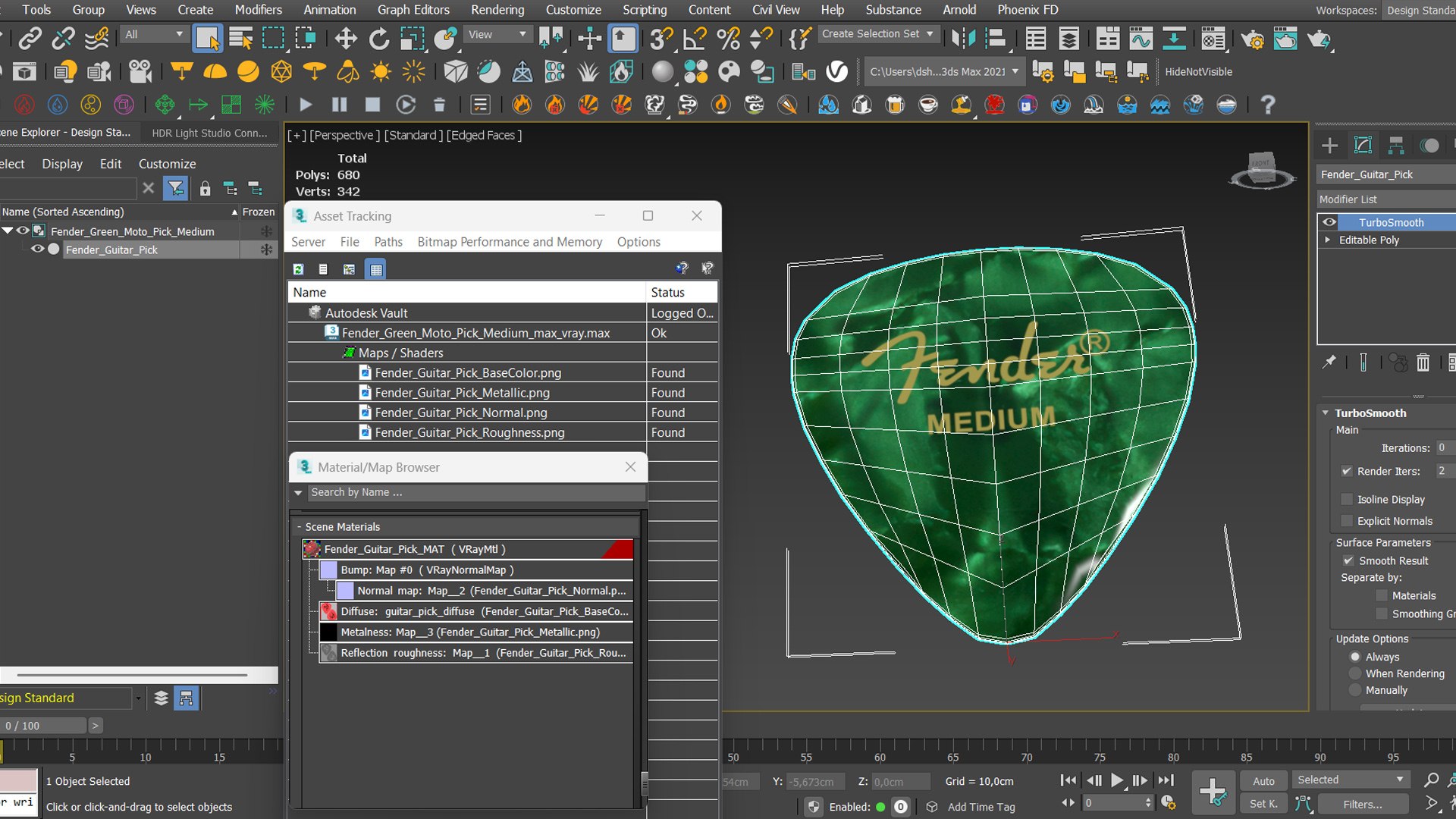The image size is (1456, 819).
Task: Open the Selected key filter dropdown
Action: (x=1351, y=780)
